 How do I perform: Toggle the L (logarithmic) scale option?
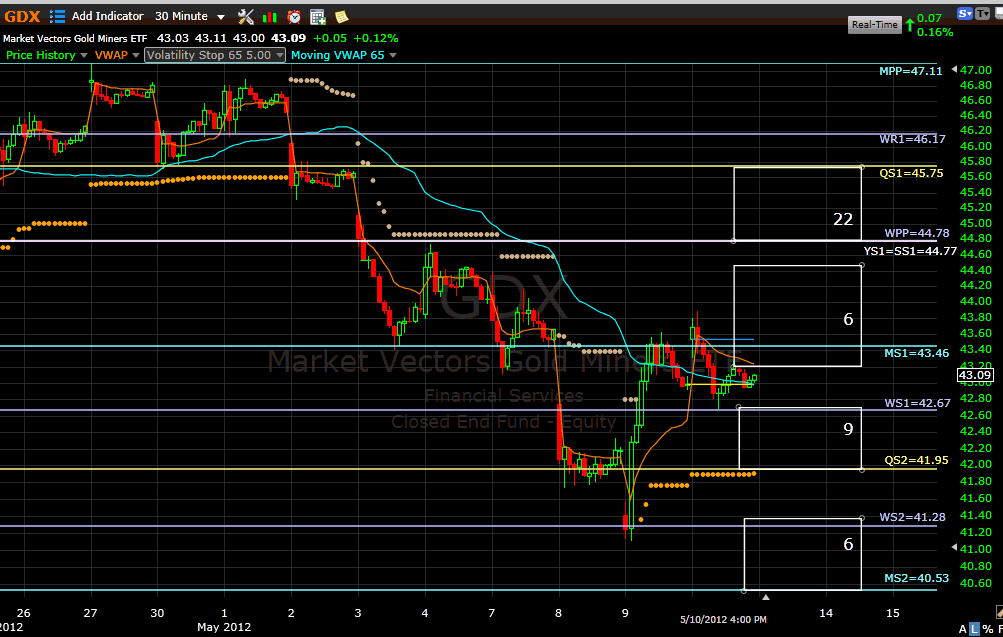tap(974, 629)
